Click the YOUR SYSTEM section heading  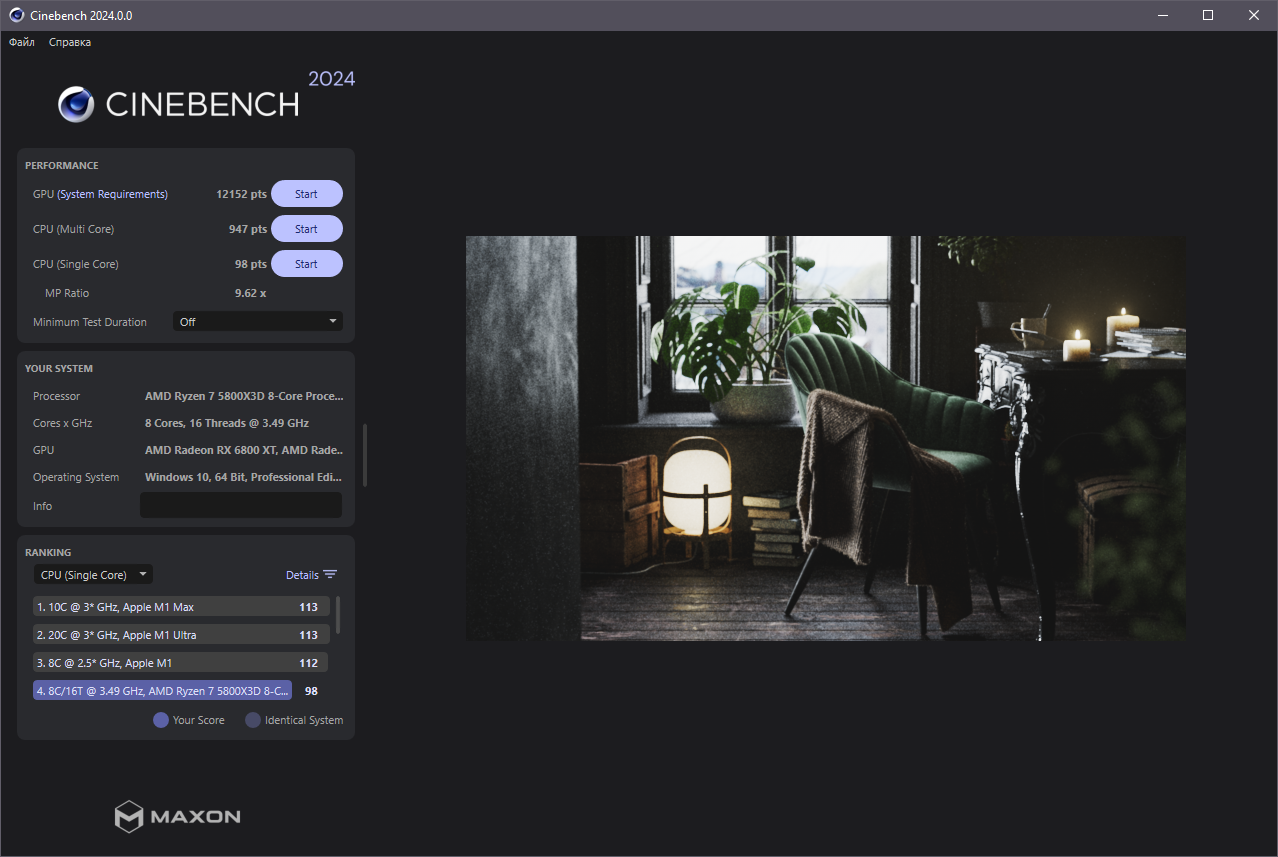coord(59,369)
